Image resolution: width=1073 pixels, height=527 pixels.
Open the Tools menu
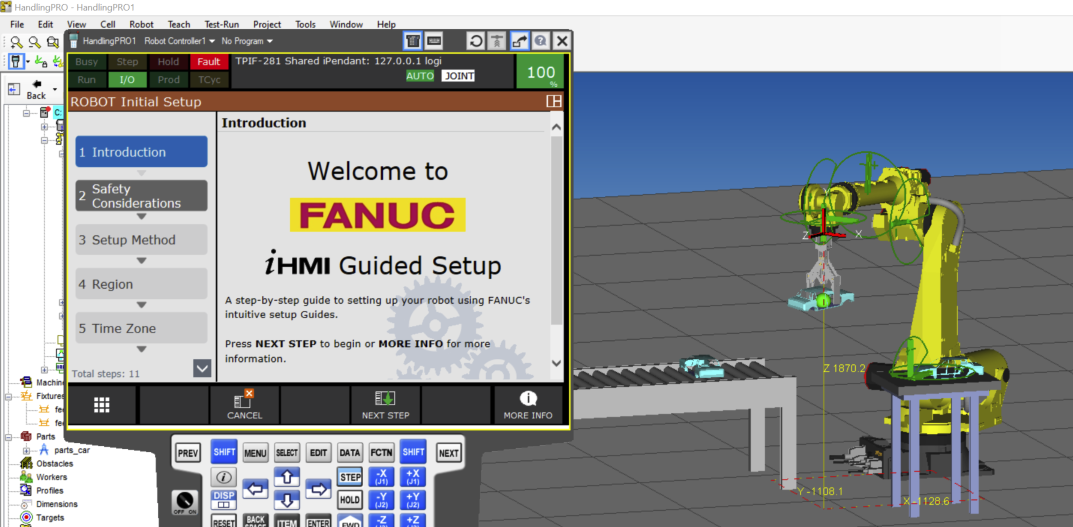(305, 24)
